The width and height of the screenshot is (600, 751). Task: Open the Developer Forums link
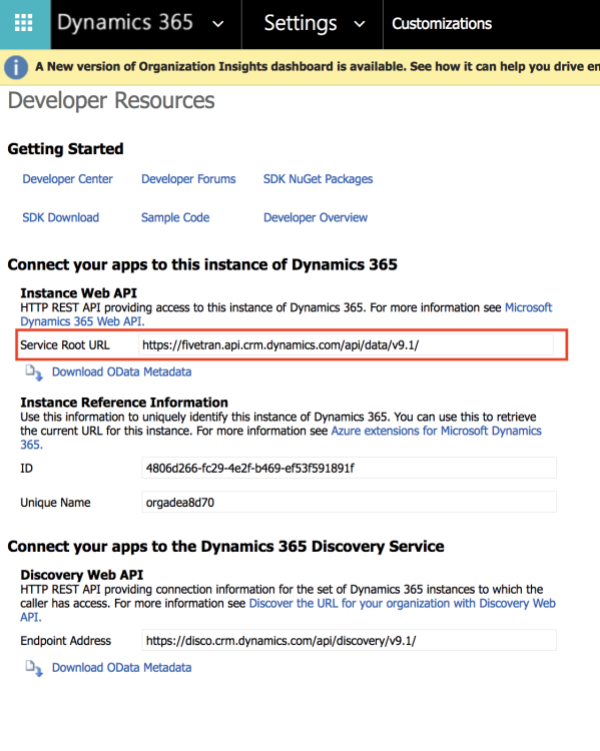tap(188, 179)
